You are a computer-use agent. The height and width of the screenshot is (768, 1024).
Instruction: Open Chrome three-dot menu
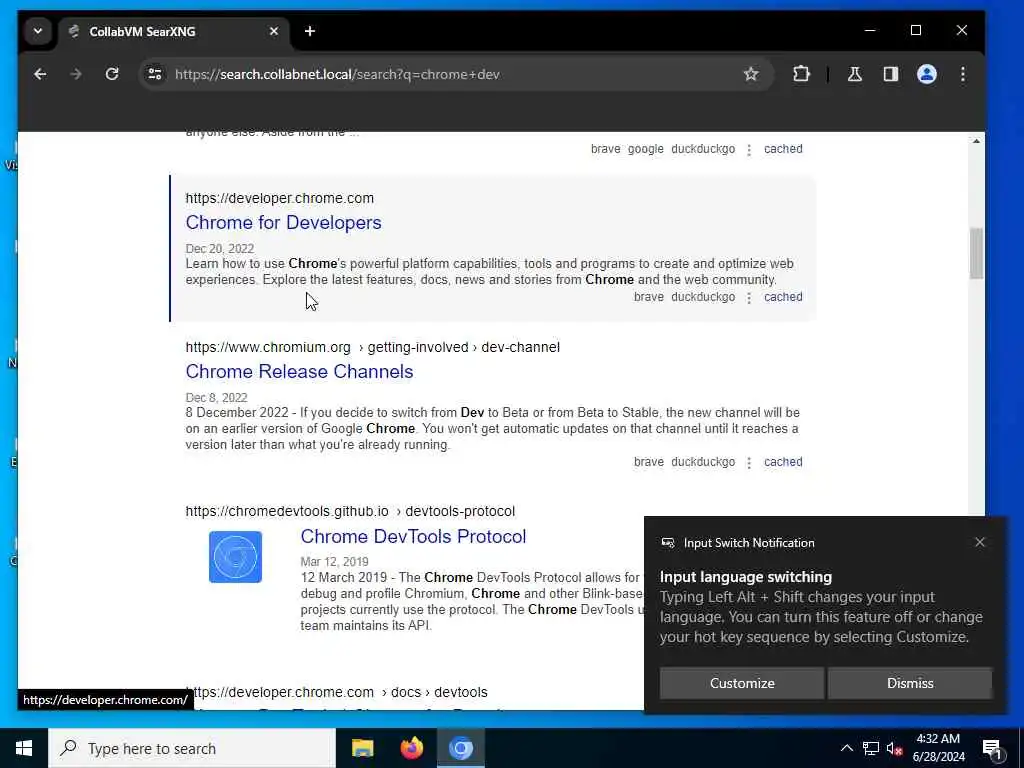pyautogui.click(x=963, y=74)
